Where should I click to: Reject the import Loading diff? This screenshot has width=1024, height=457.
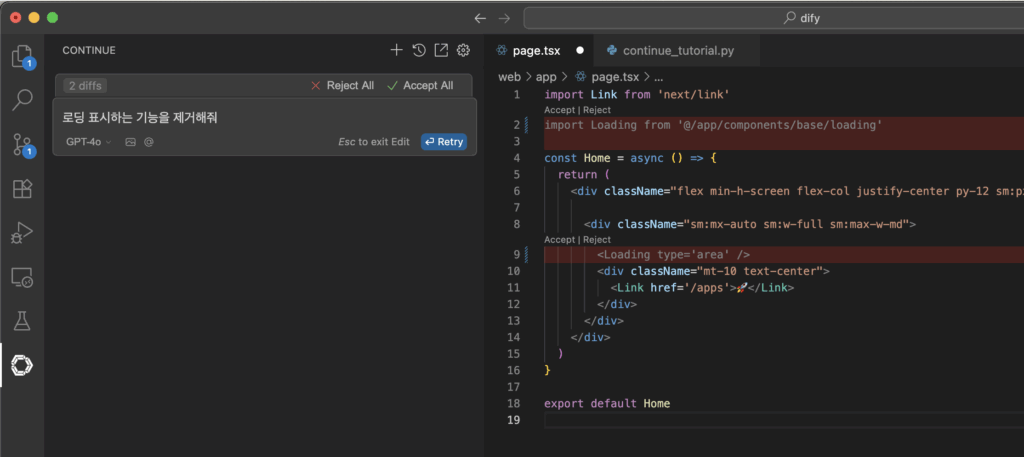coord(597,110)
